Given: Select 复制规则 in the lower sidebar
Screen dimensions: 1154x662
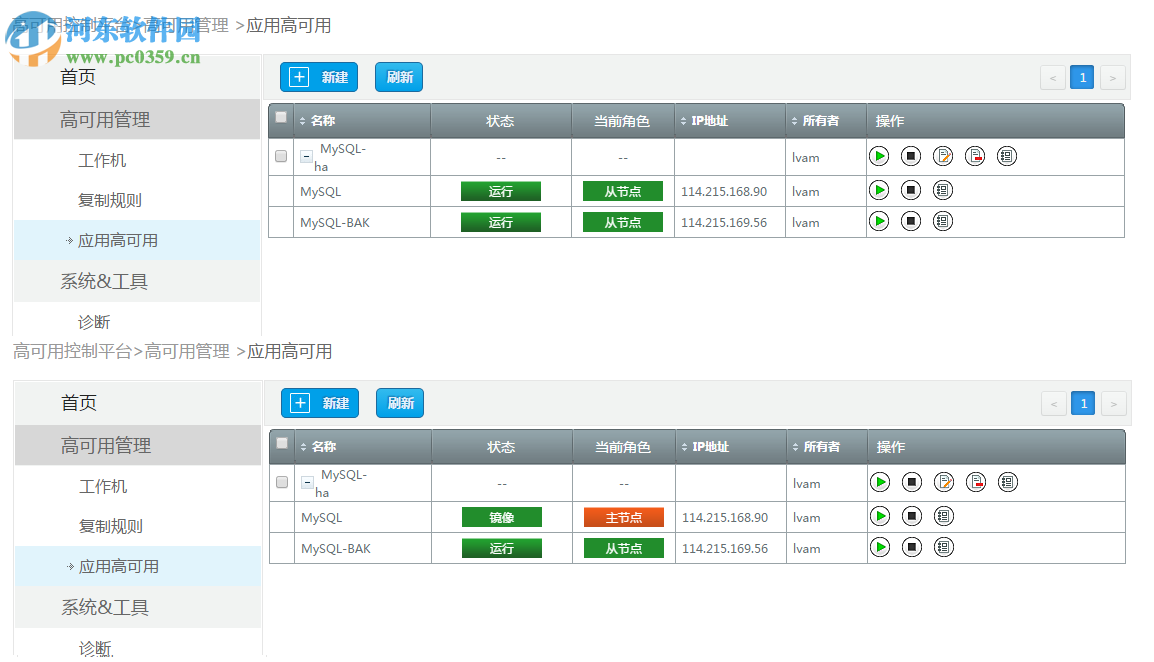Looking at the screenshot, I should tap(111, 526).
